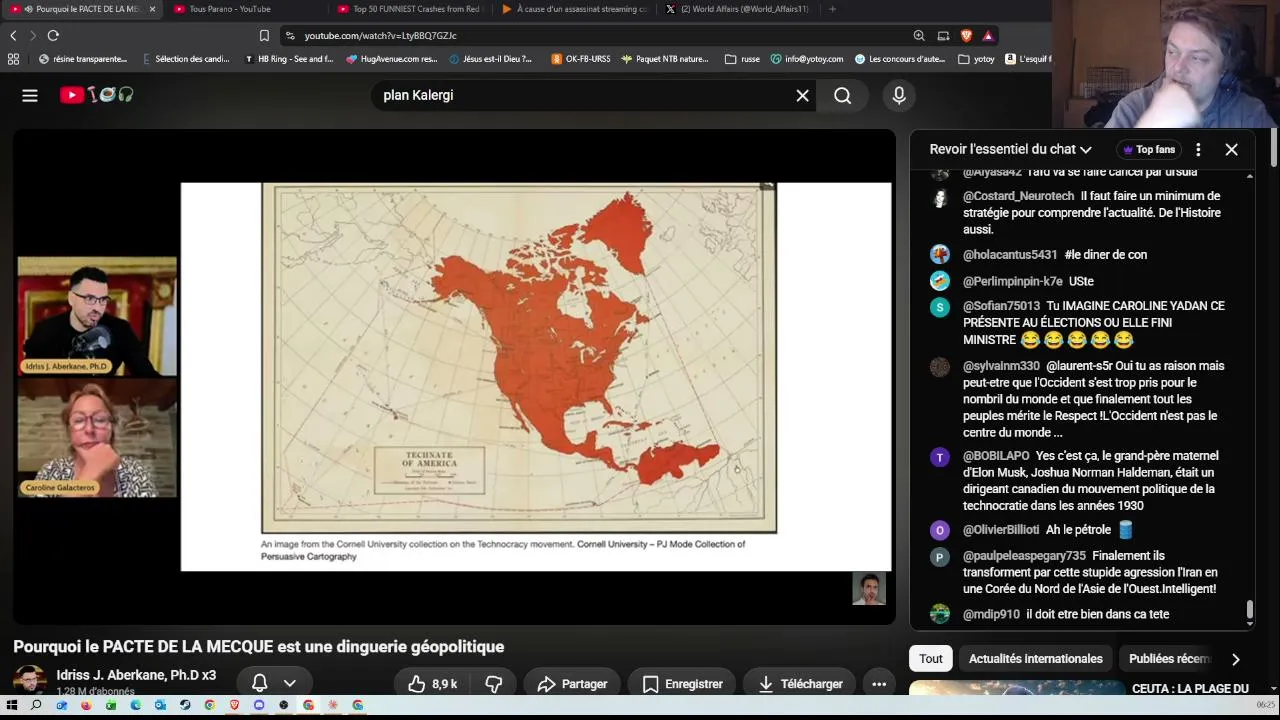Open the Windows Start menu
Image resolution: width=1280 pixels, height=720 pixels.
click(x=12, y=705)
